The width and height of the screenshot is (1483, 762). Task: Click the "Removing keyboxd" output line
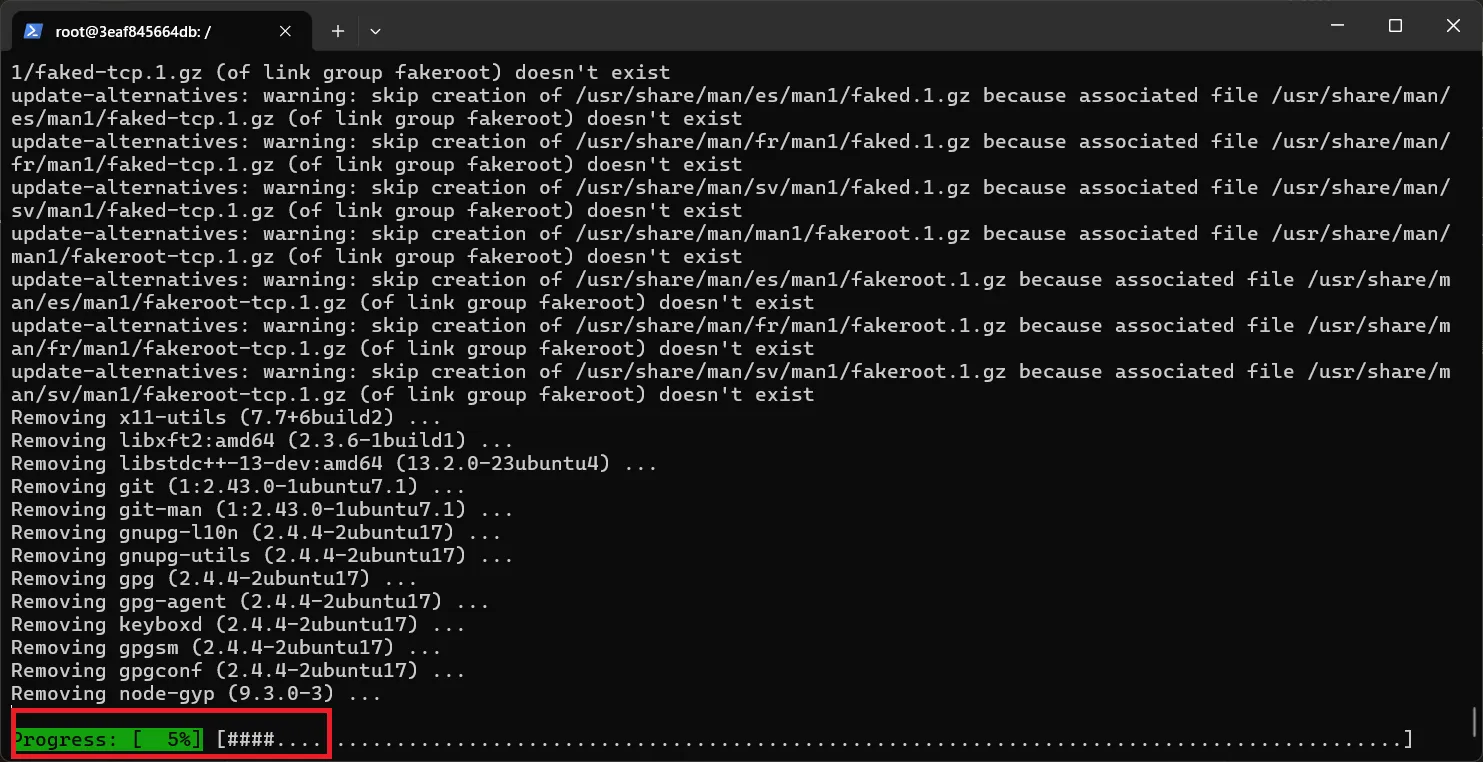[238, 625]
